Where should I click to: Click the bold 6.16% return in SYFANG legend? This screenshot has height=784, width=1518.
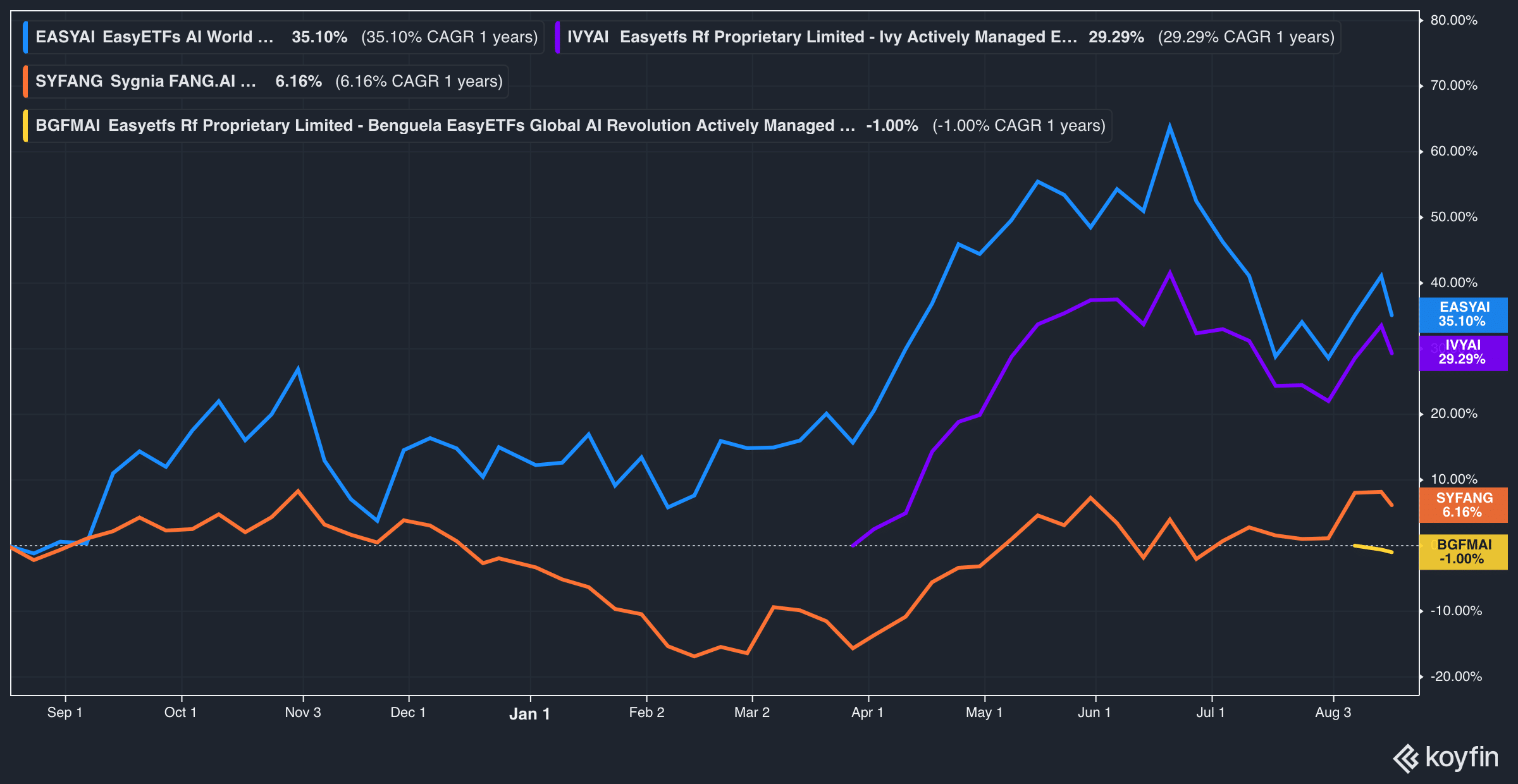point(299,82)
